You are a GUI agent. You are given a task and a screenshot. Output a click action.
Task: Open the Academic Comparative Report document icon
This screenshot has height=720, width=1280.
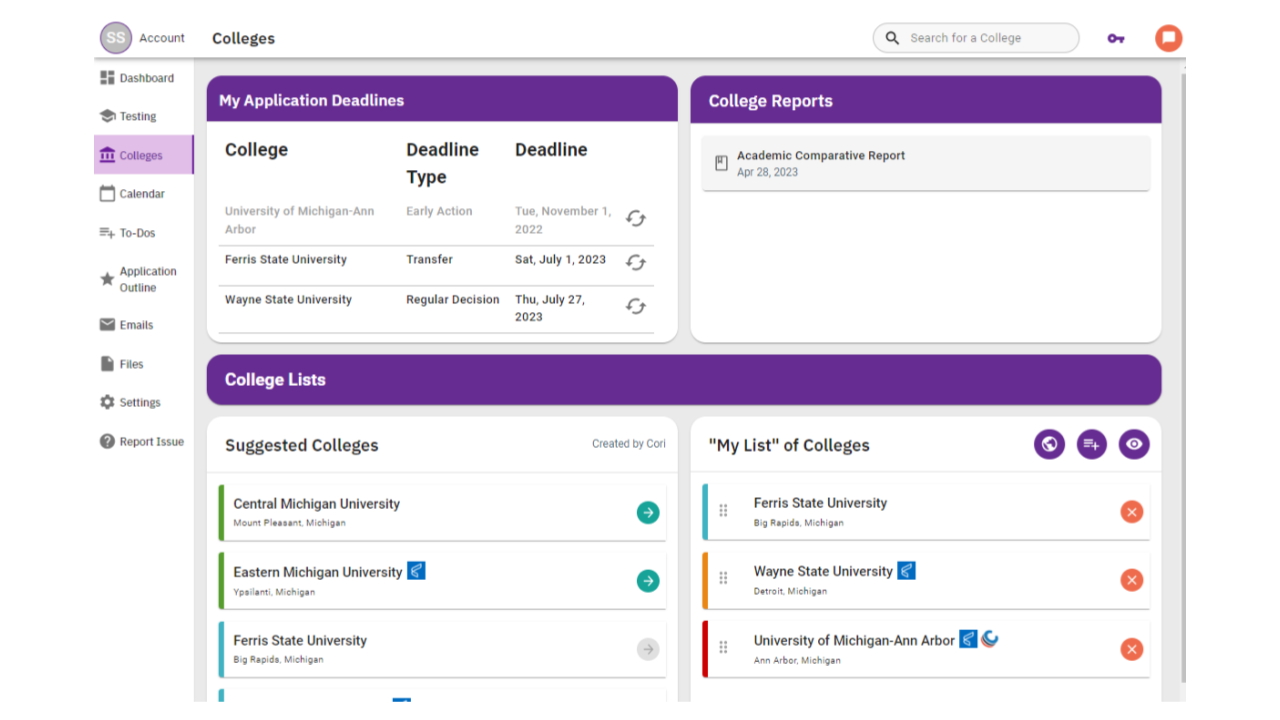(721, 163)
